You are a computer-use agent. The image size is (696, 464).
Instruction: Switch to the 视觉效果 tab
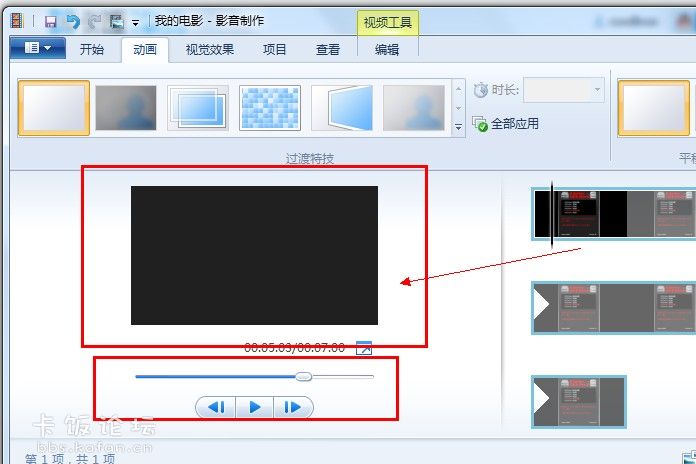(x=210, y=49)
